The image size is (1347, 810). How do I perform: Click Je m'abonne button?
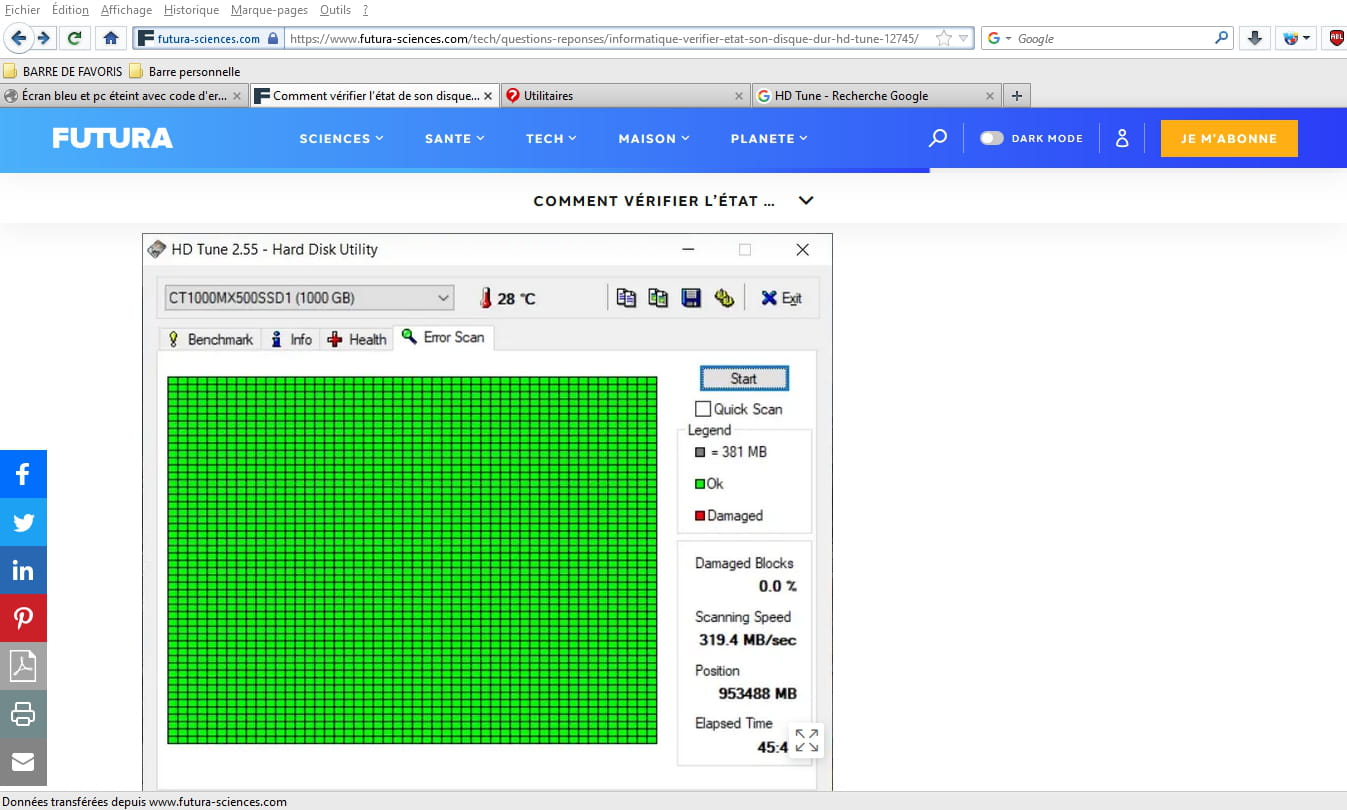1229,138
